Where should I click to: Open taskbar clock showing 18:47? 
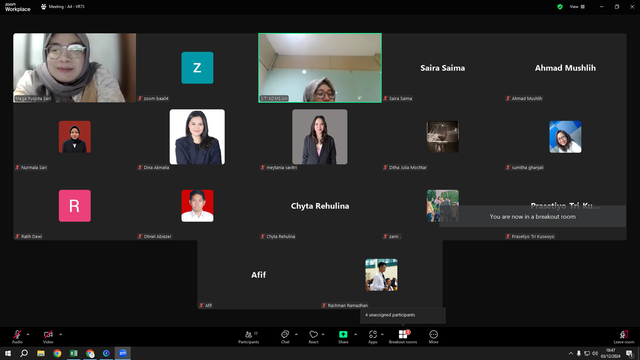(610, 353)
